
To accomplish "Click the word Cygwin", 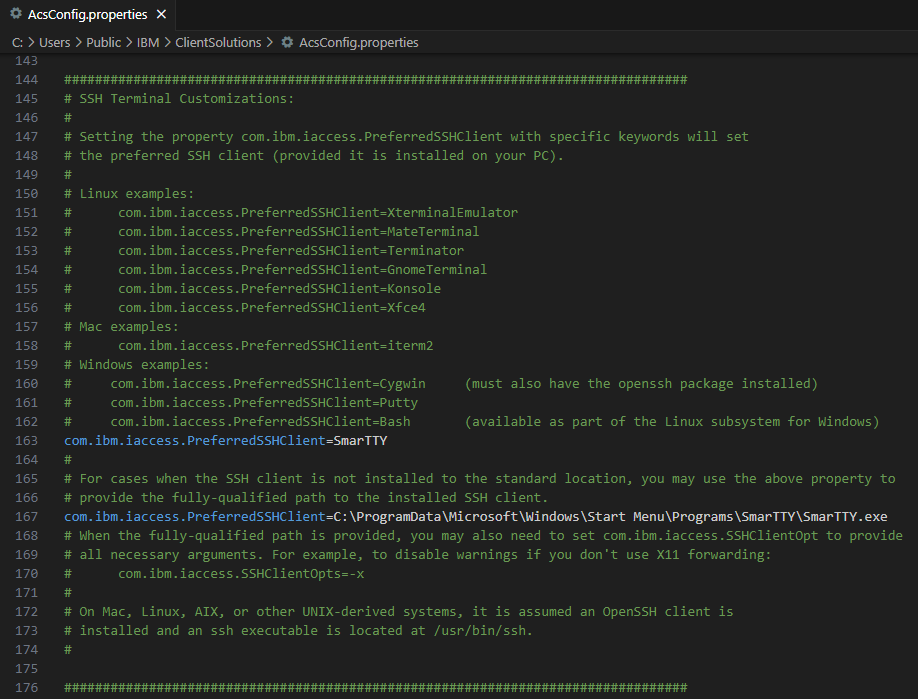I will coord(402,383).
